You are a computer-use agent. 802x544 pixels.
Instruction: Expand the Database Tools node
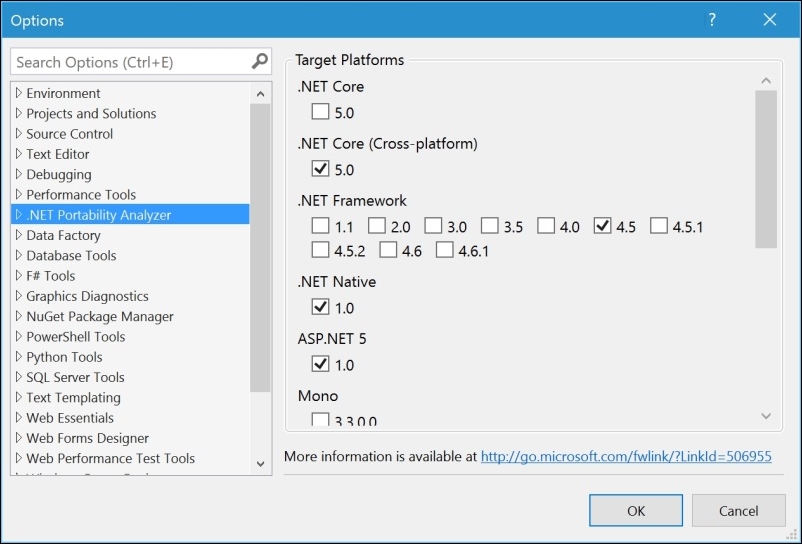(x=19, y=255)
